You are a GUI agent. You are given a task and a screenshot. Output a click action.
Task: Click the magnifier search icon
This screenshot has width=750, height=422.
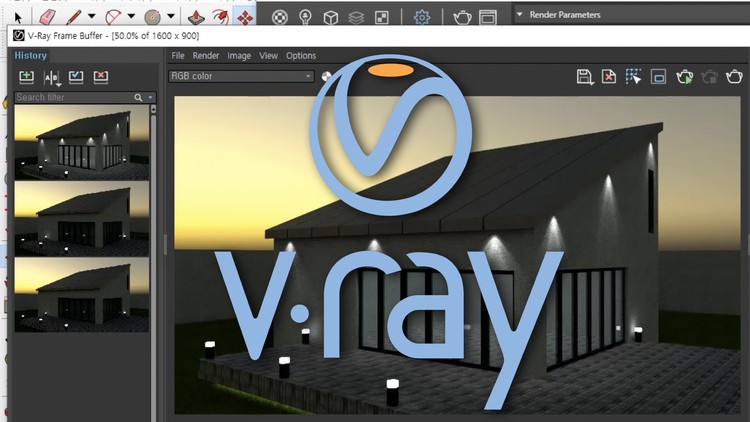[138, 98]
